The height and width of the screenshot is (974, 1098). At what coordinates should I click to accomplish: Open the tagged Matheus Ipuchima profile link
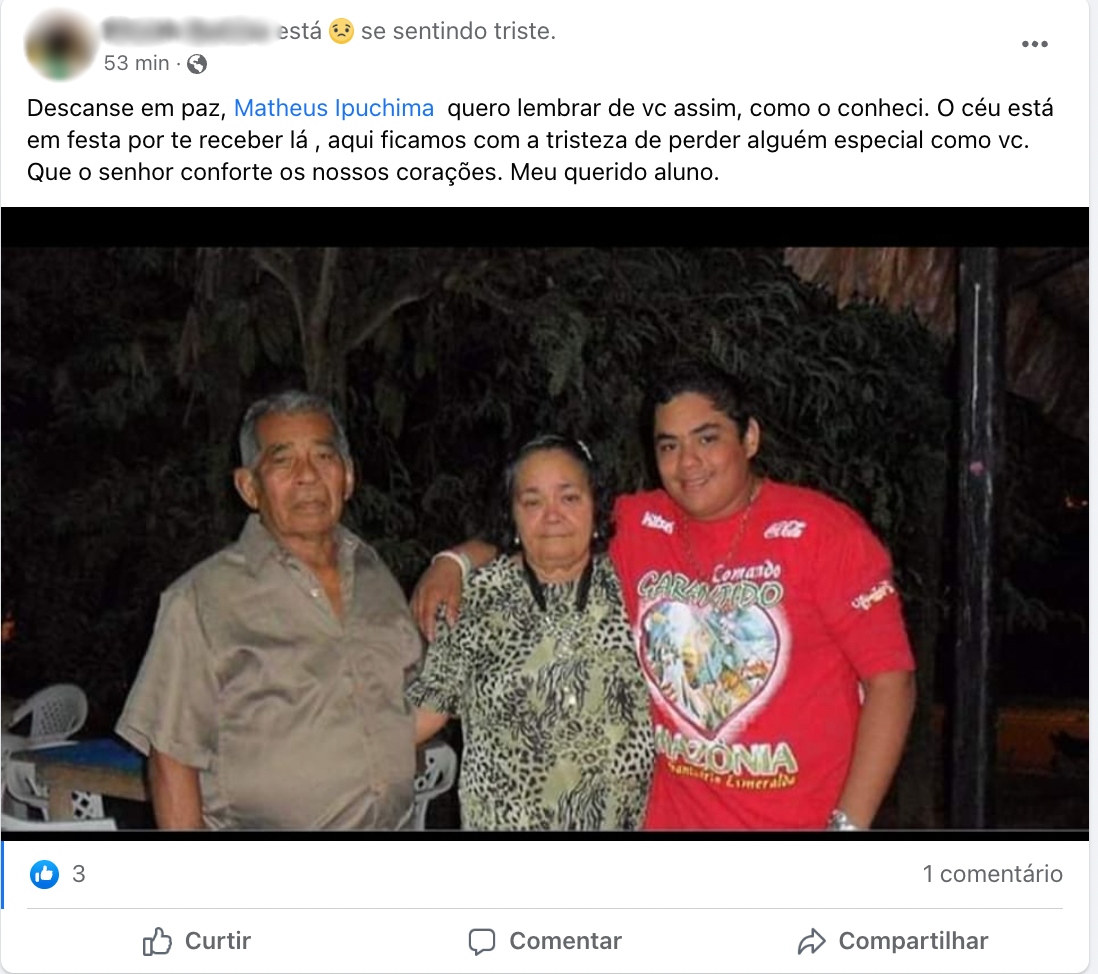(334, 108)
